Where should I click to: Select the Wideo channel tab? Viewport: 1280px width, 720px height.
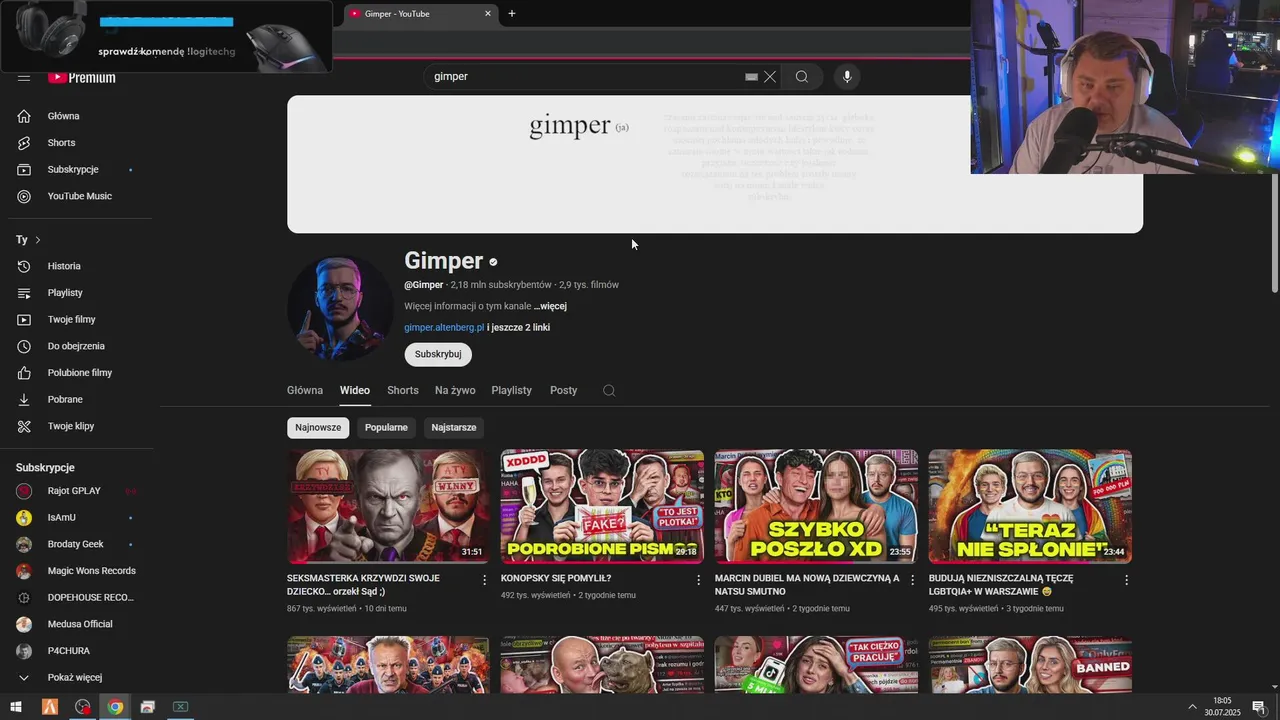(355, 391)
